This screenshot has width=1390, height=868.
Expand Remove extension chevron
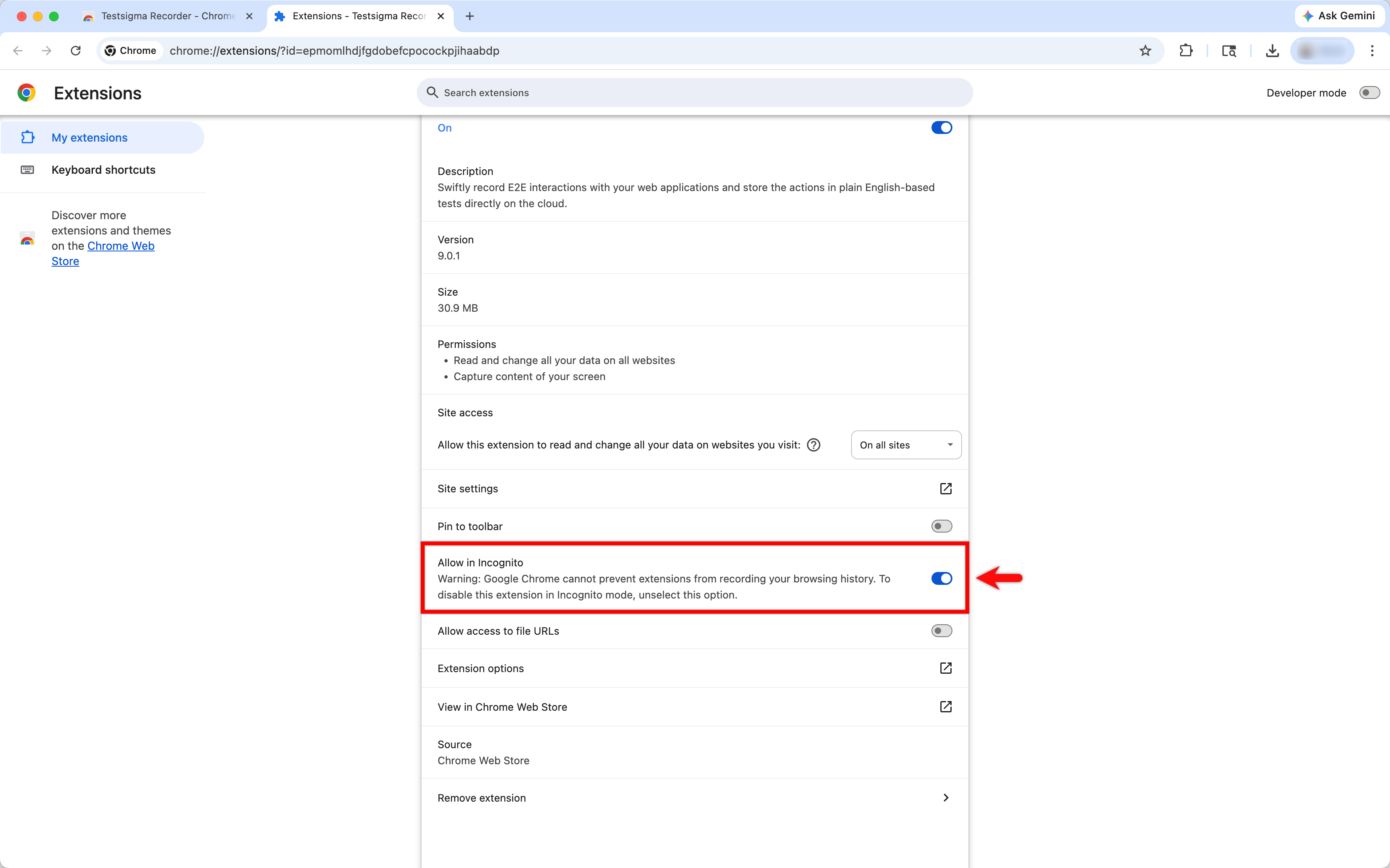[x=946, y=797]
